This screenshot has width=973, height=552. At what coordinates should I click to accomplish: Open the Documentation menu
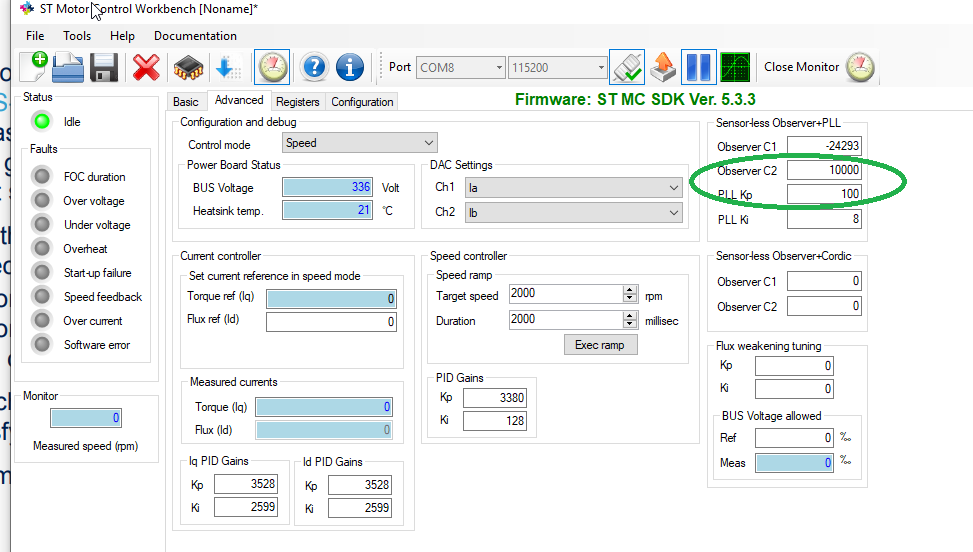[x=195, y=36]
